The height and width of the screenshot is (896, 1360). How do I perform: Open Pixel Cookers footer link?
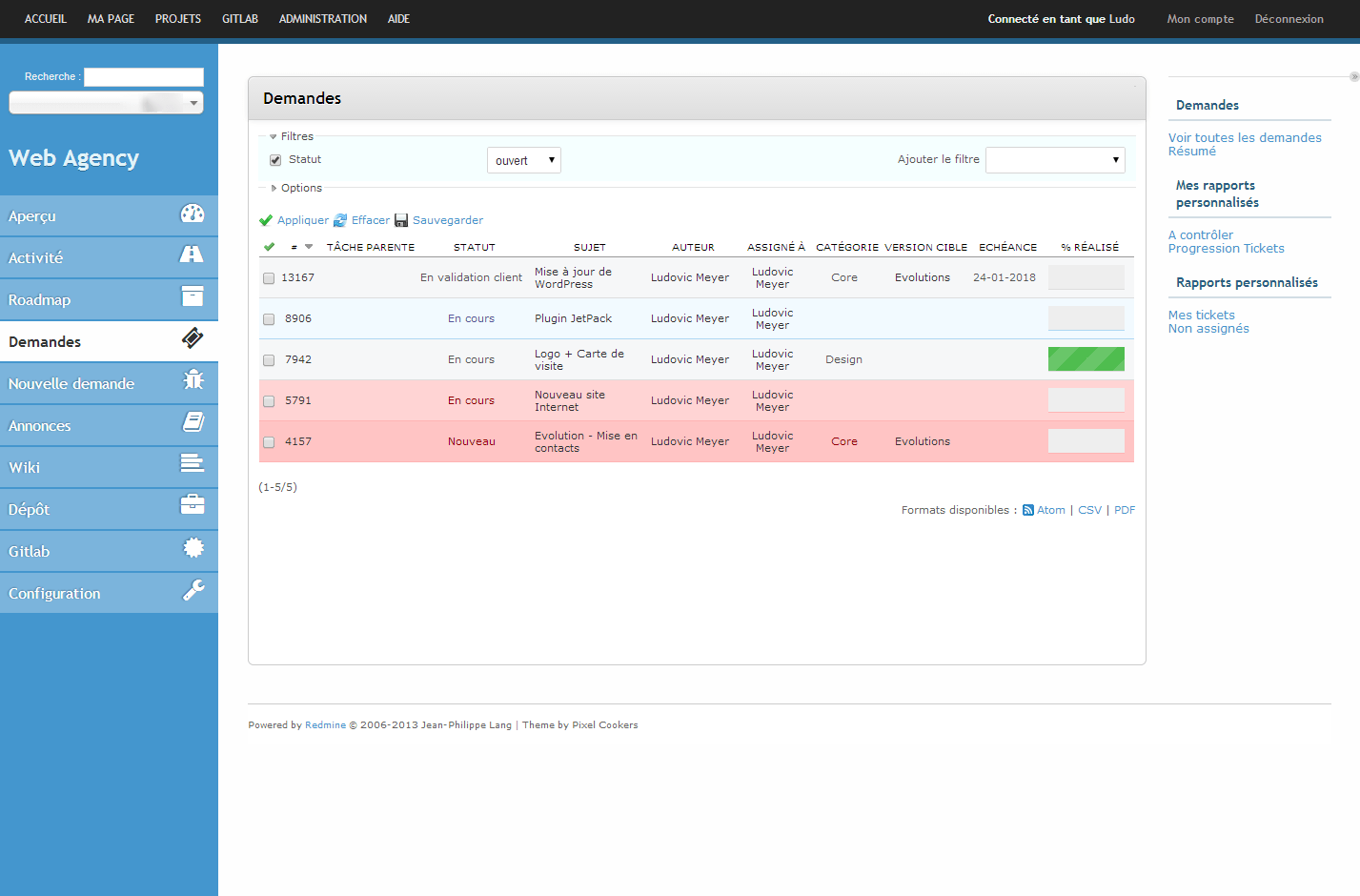(605, 725)
